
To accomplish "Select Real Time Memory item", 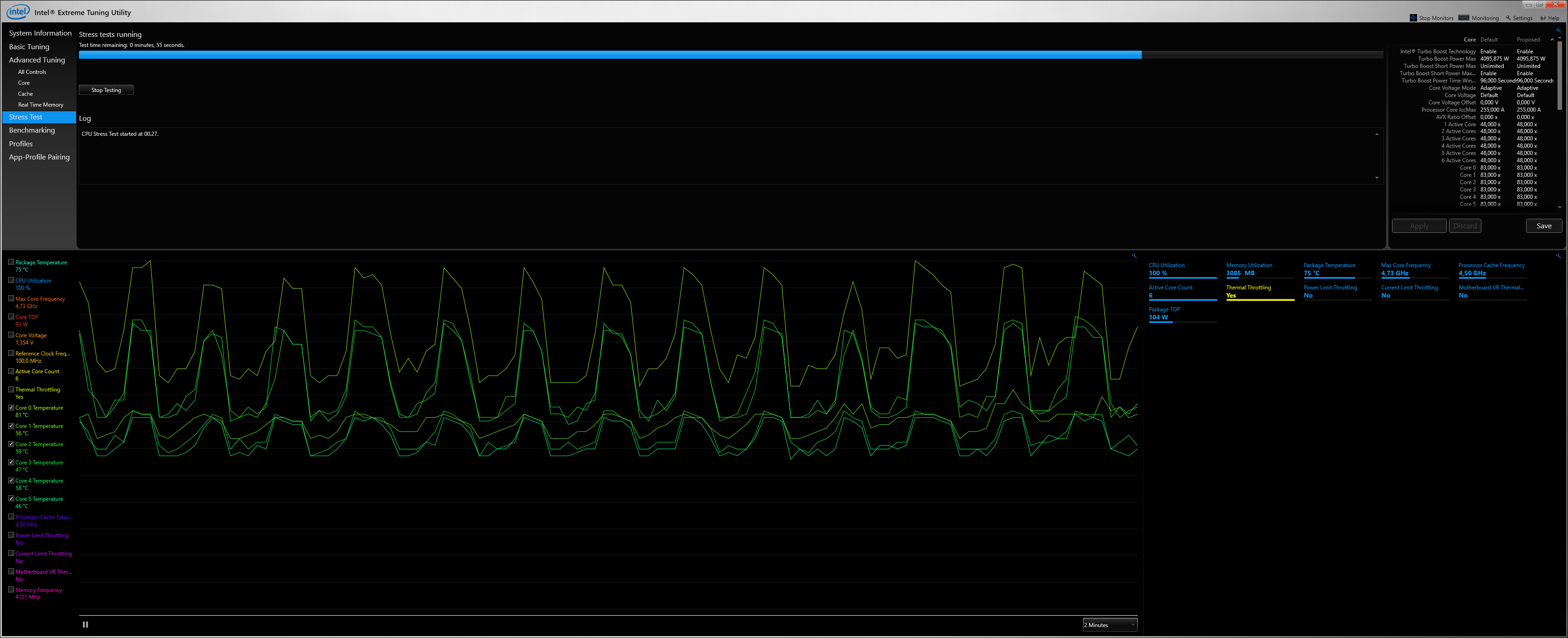I will click(x=40, y=105).
